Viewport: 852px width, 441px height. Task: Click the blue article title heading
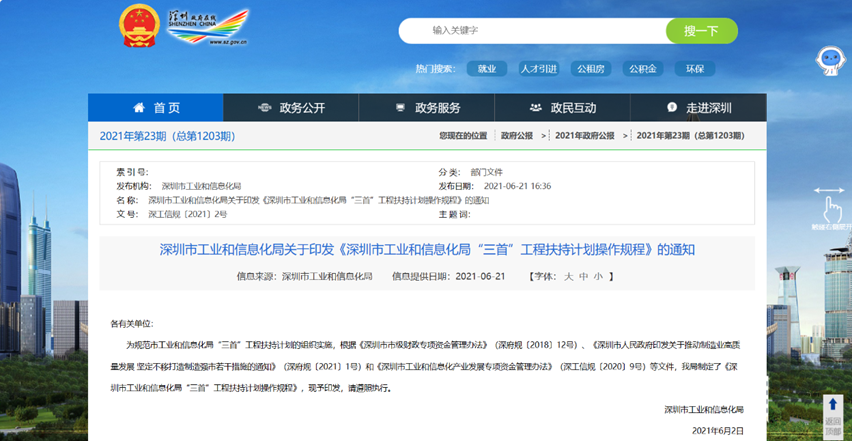[427, 250]
